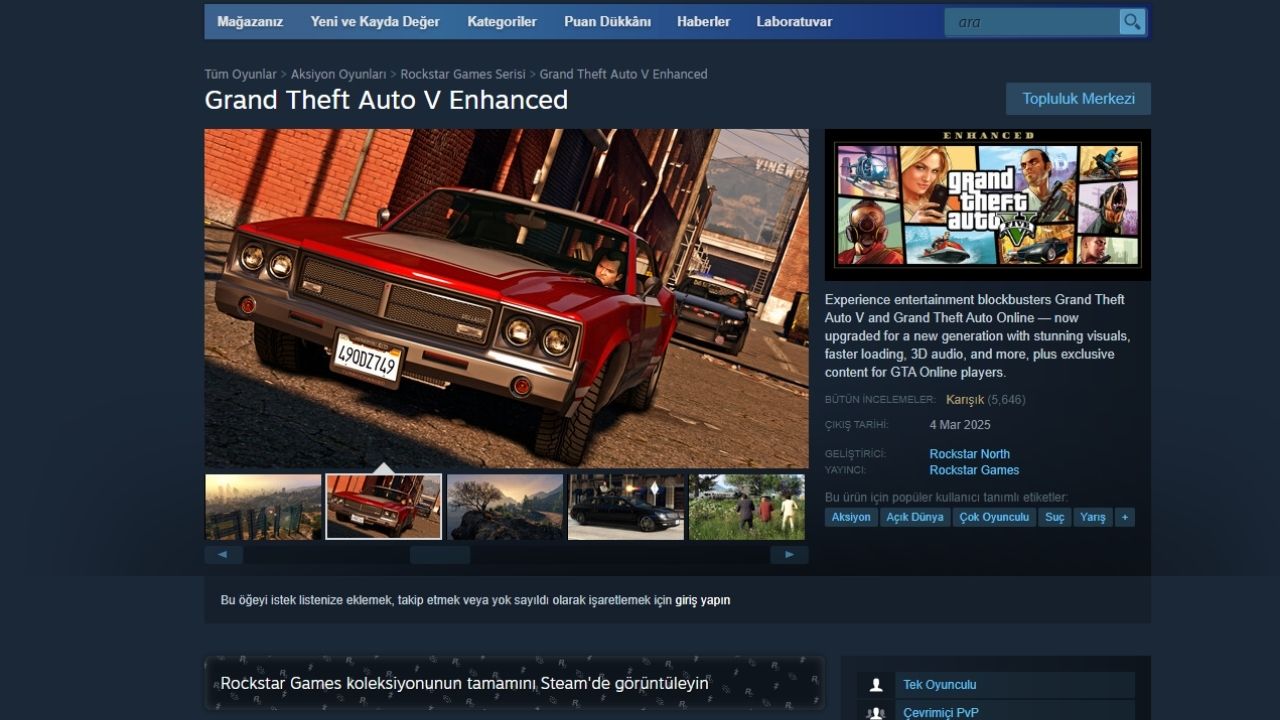The height and width of the screenshot is (720, 1280).
Task: Select the hillside tree screenshot thumbnail
Action: pyautogui.click(x=505, y=507)
